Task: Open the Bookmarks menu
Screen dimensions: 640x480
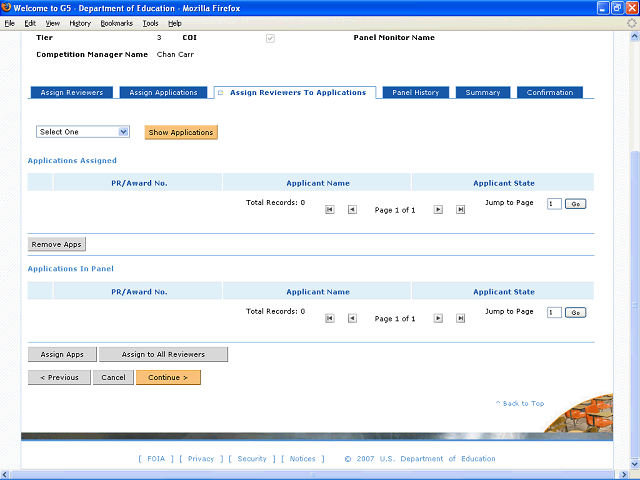Action: pos(117,23)
